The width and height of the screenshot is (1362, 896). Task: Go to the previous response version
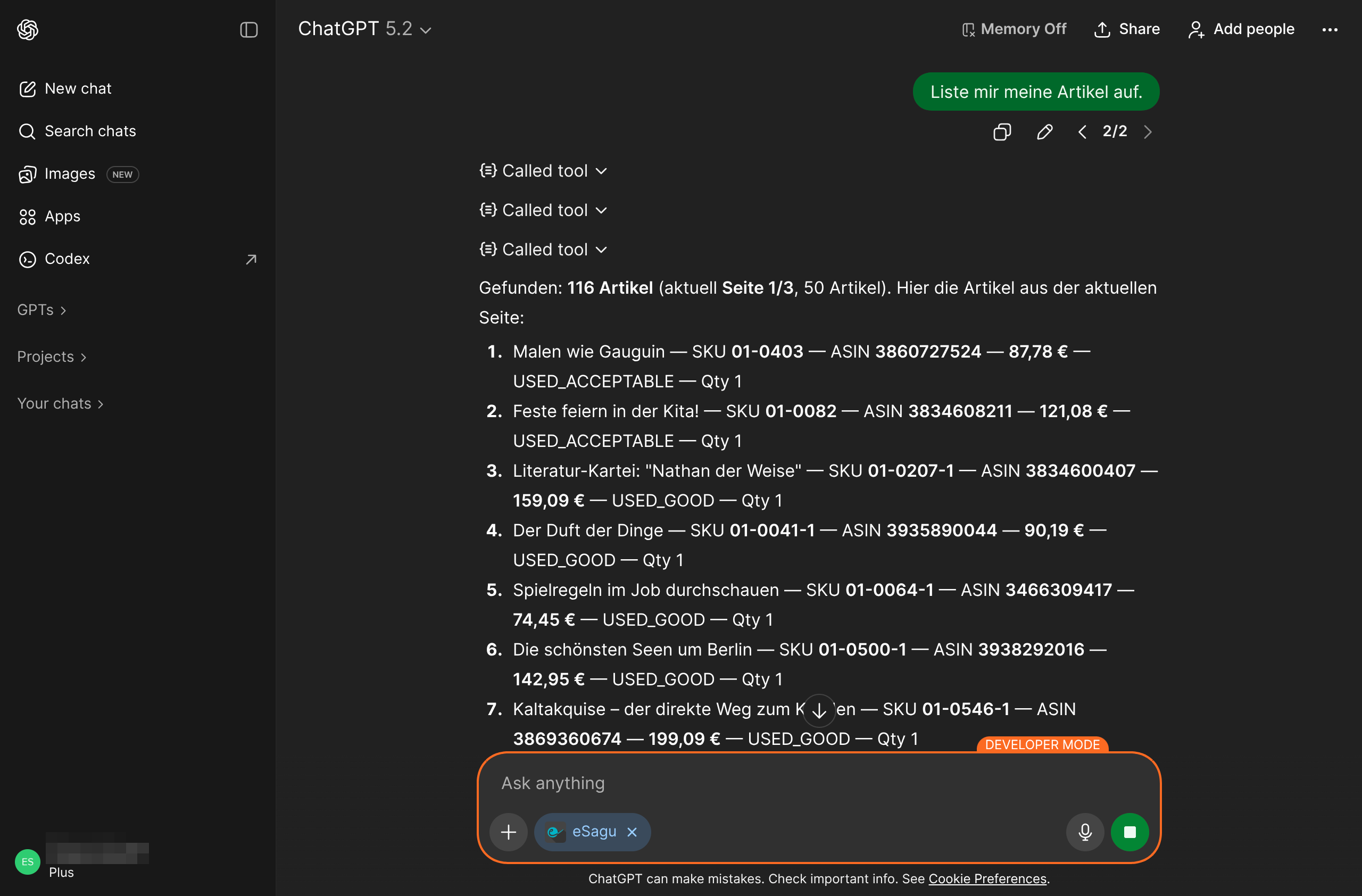pos(1082,131)
